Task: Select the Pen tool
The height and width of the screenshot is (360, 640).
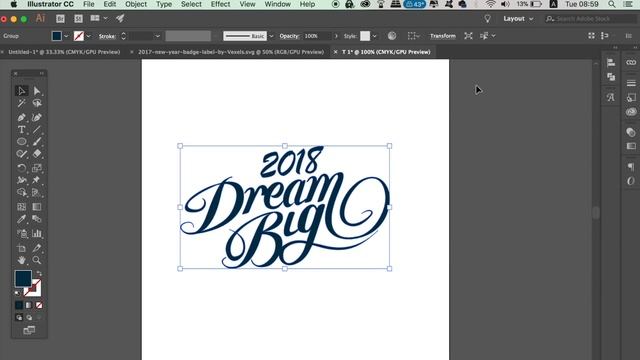Action: [x=22, y=118]
